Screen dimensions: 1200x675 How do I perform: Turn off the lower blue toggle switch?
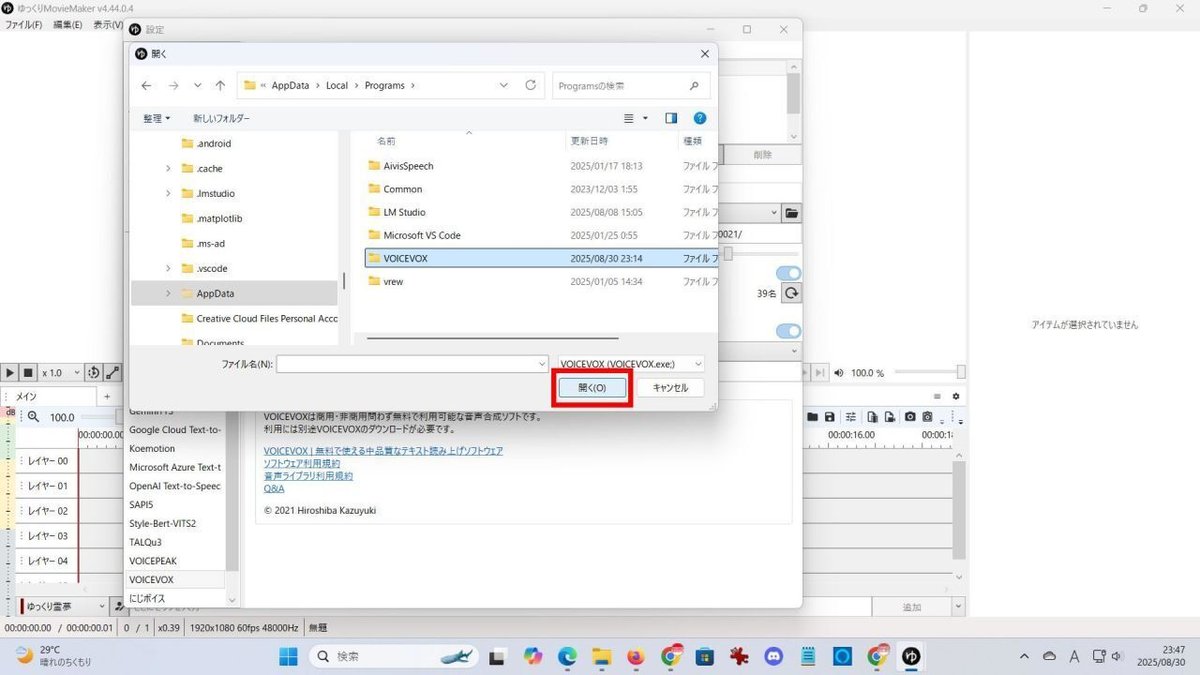[x=788, y=330]
